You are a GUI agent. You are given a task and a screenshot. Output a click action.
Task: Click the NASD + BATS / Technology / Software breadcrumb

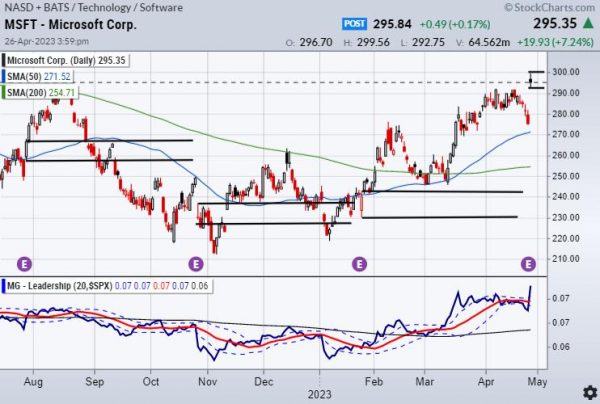tap(93, 8)
